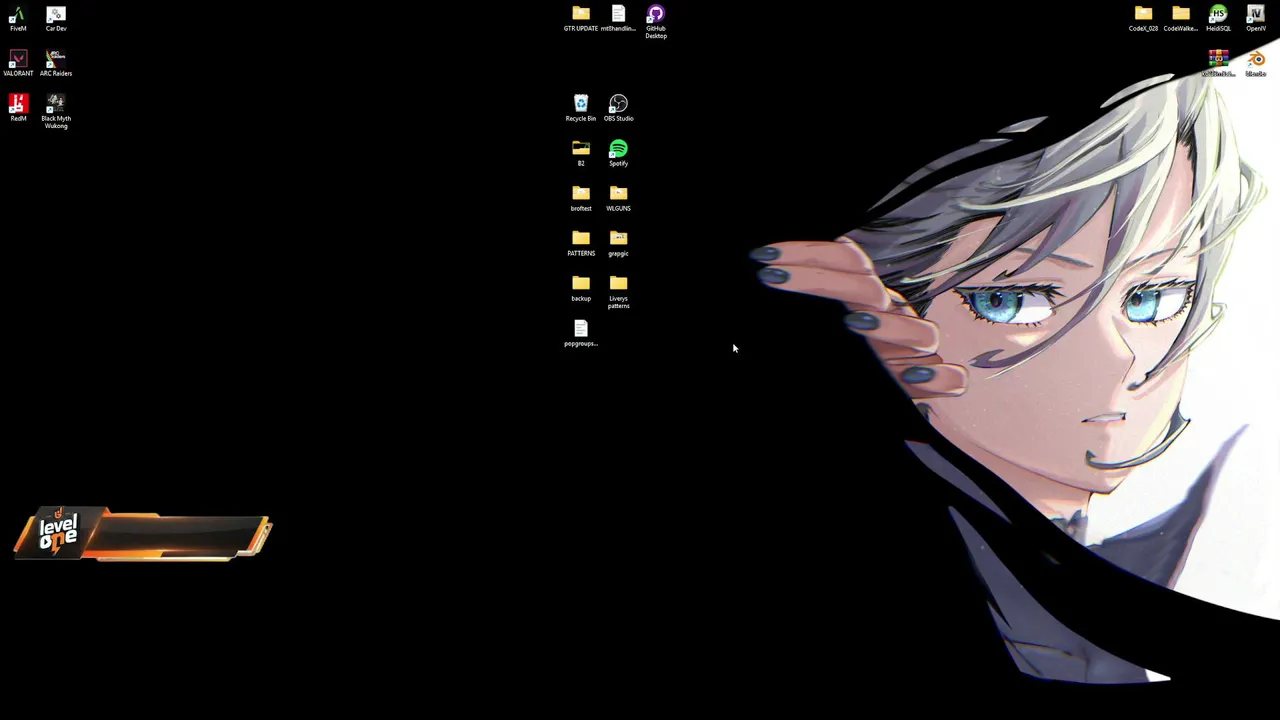Click the CodeWalker folder icon
This screenshot has width=1280, height=720.
point(1181,19)
